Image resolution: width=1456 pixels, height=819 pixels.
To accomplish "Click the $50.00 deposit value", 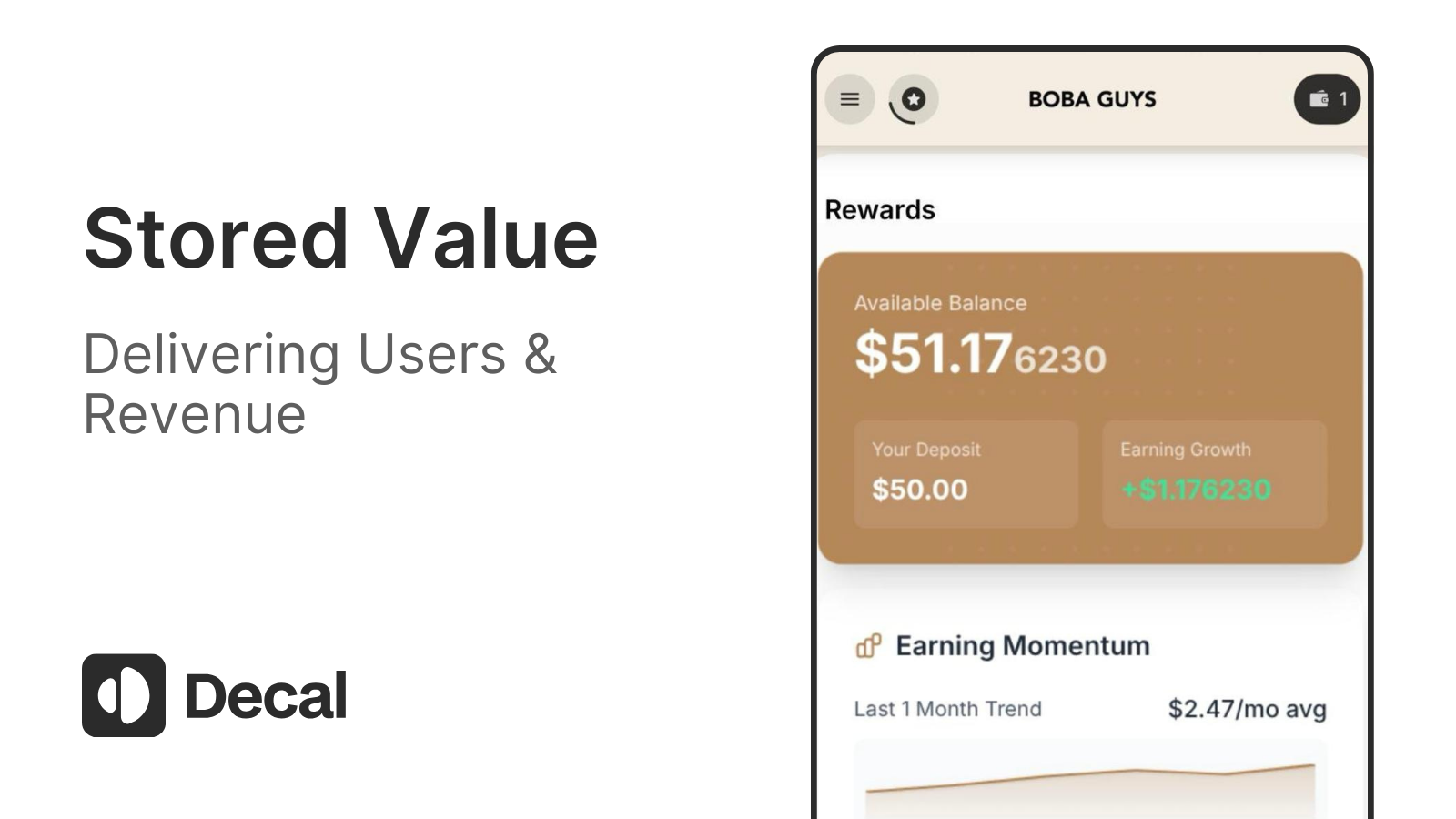I will pyautogui.click(x=919, y=490).
